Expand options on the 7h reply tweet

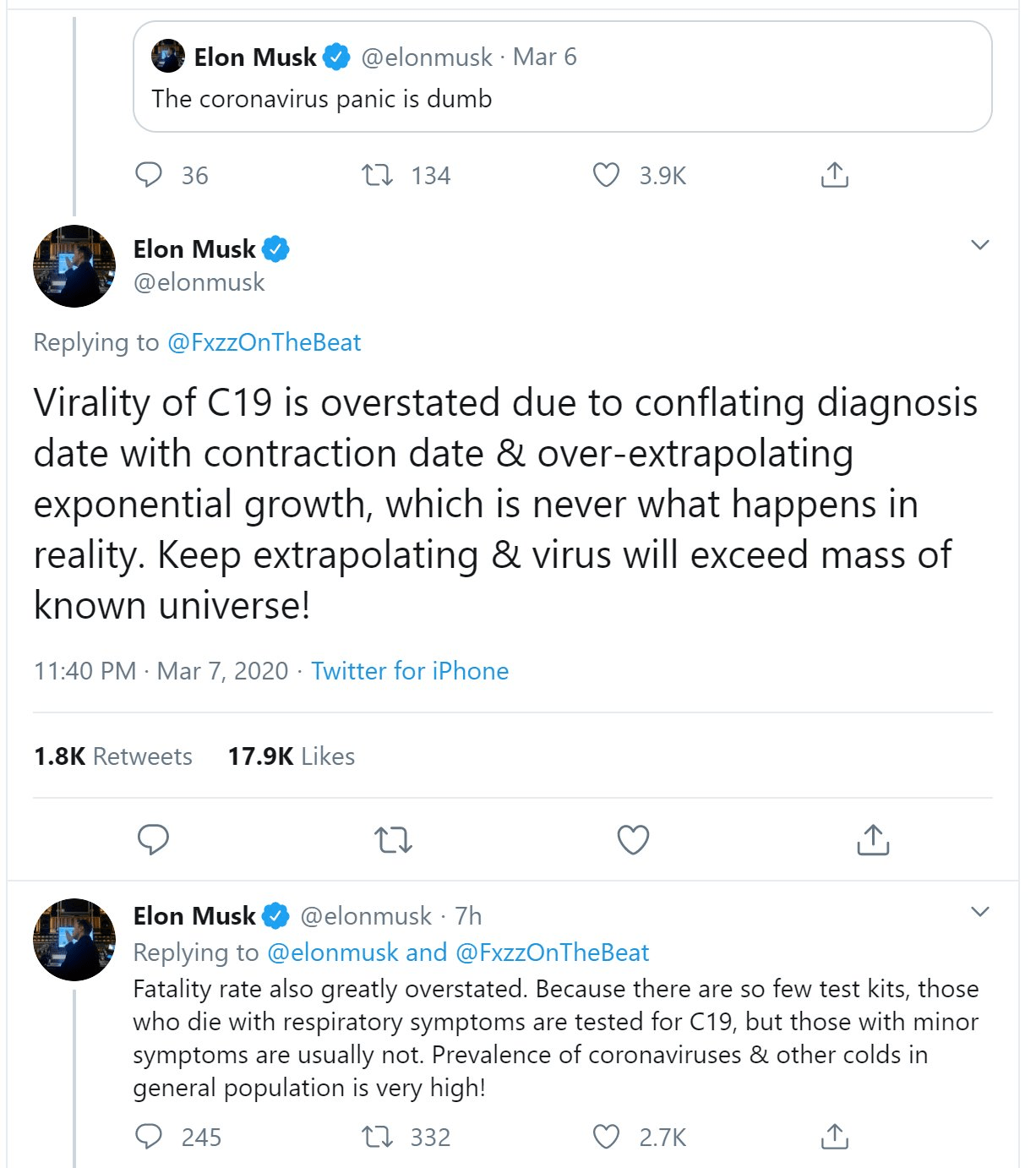[979, 912]
